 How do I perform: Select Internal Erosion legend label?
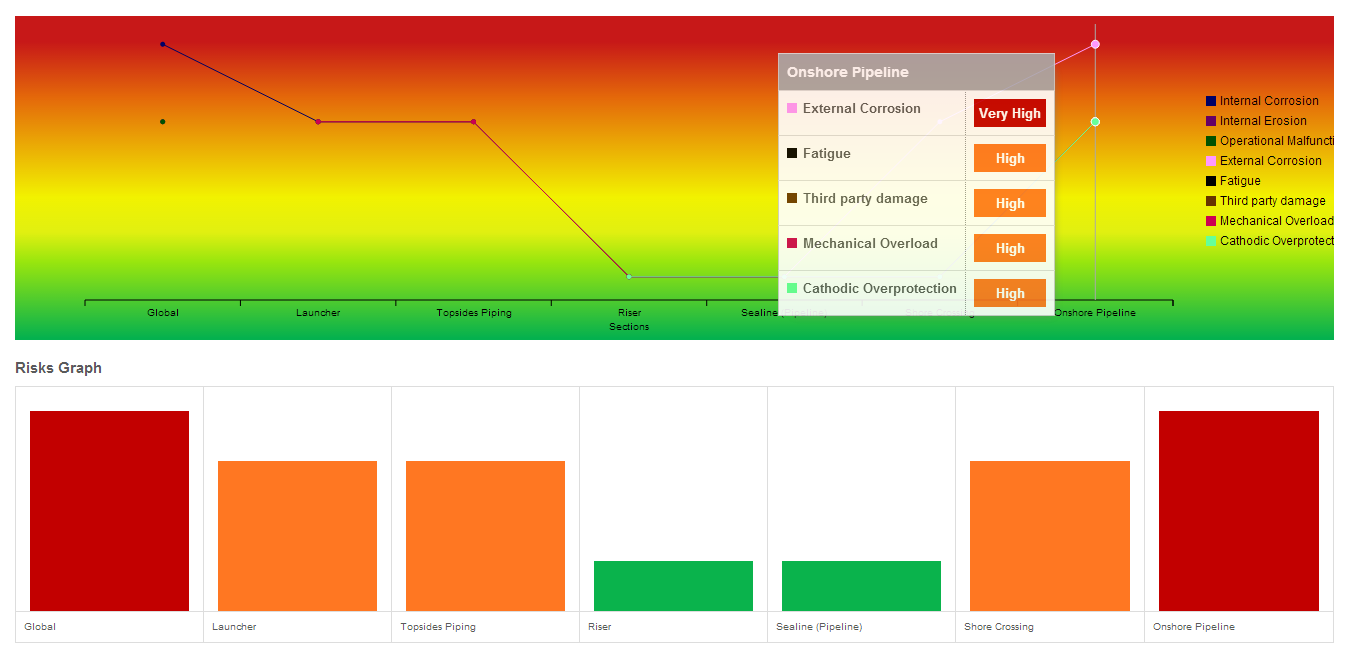(1263, 121)
